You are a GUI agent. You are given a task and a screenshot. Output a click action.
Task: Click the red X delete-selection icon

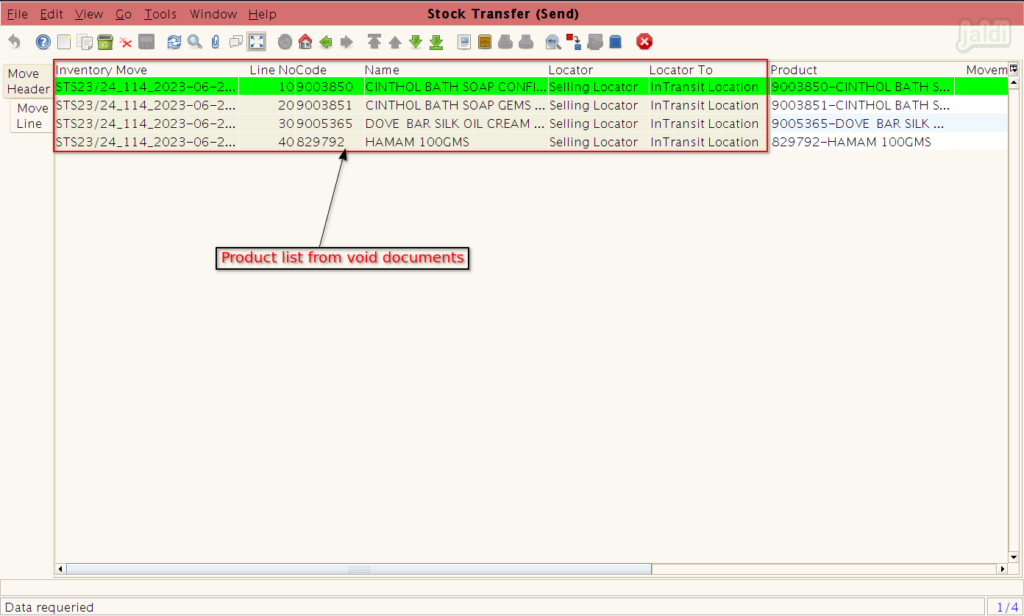126,42
